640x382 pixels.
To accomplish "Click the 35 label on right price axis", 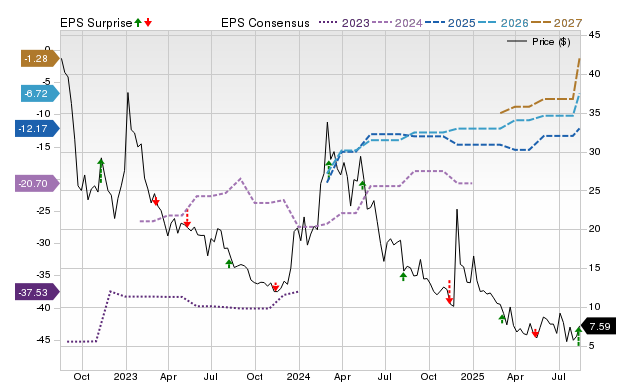I will click(594, 113).
